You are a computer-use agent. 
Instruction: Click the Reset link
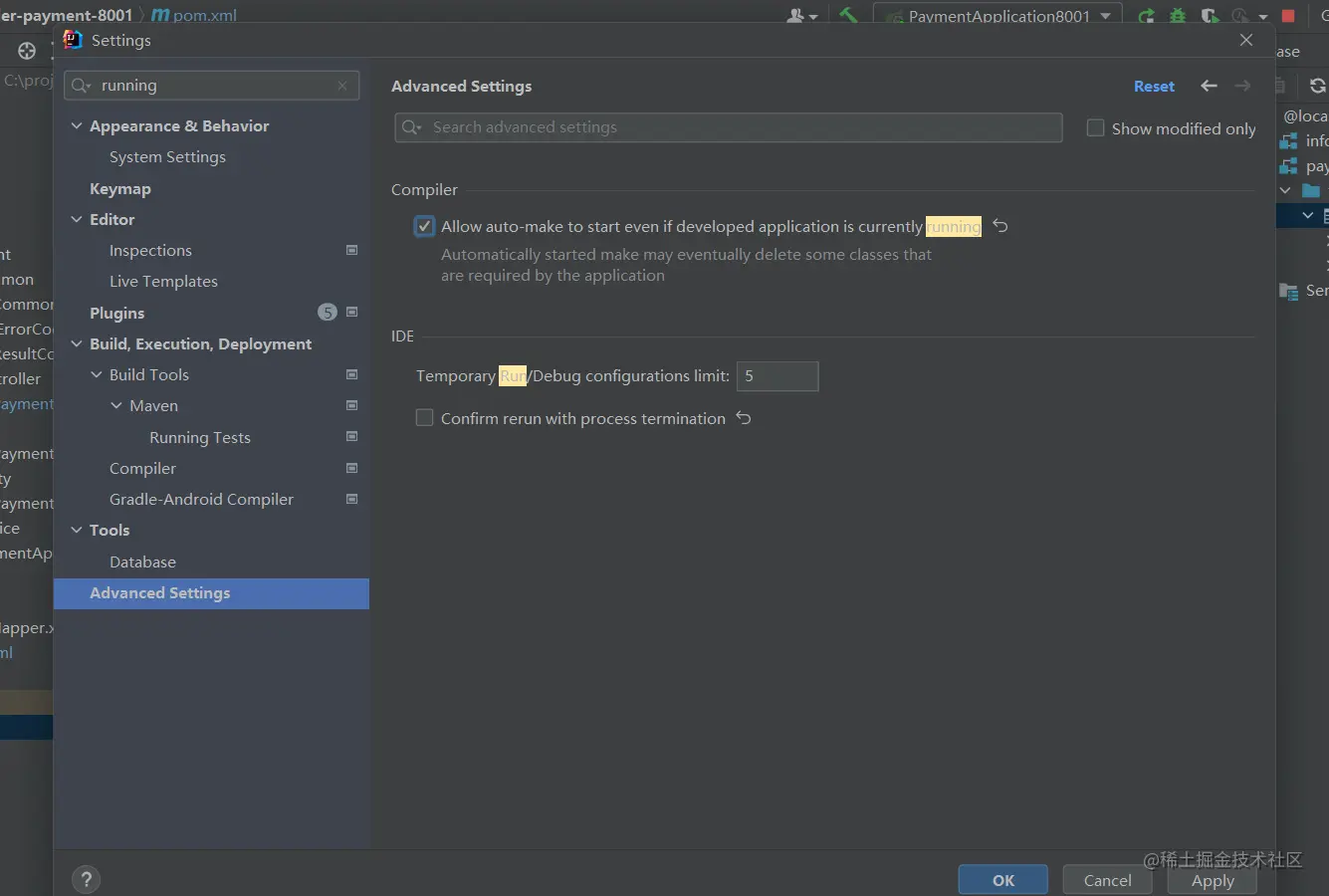click(1154, 87)
